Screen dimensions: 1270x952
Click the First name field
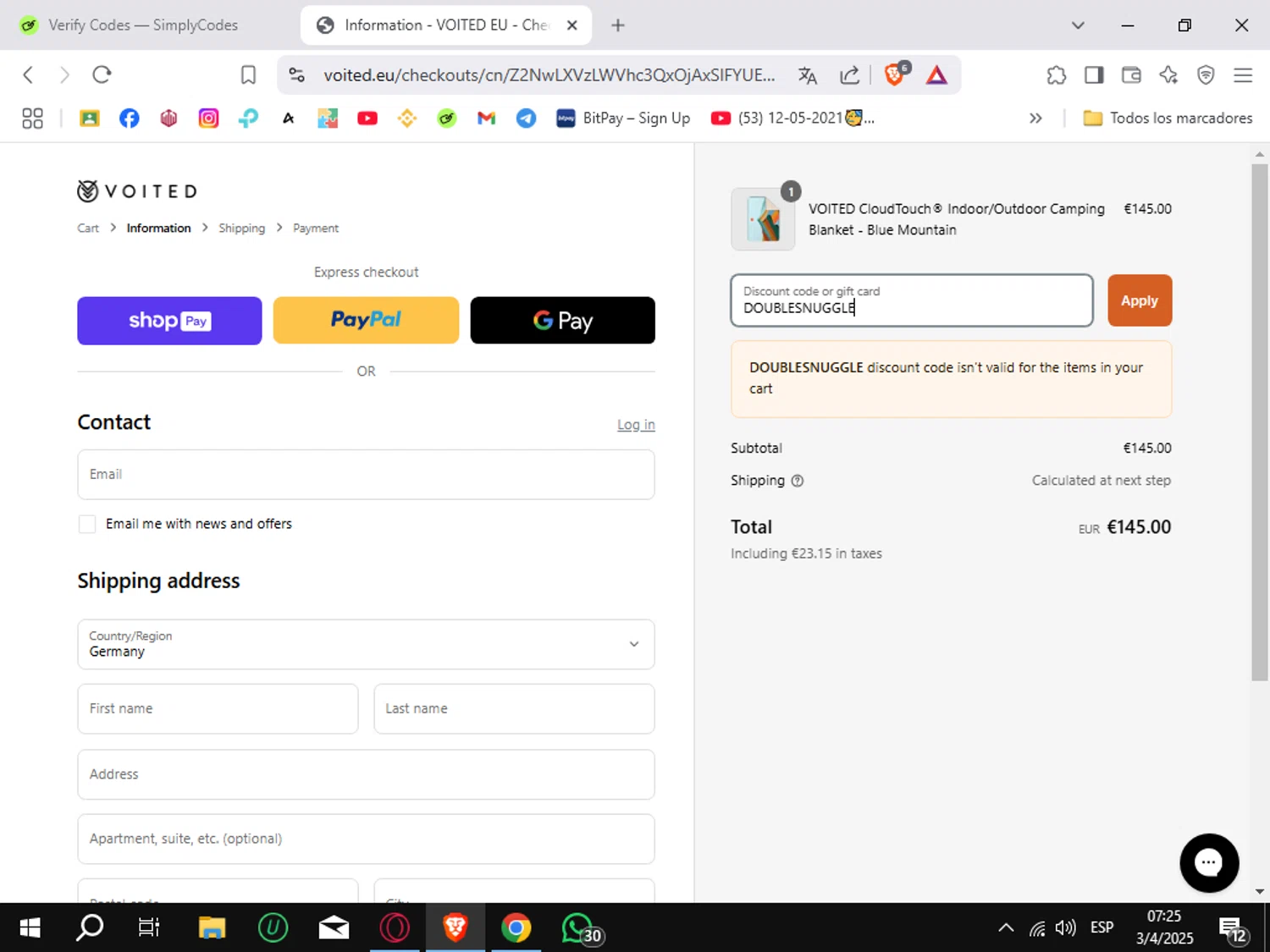pyautogui.click(x=218, y=709)
